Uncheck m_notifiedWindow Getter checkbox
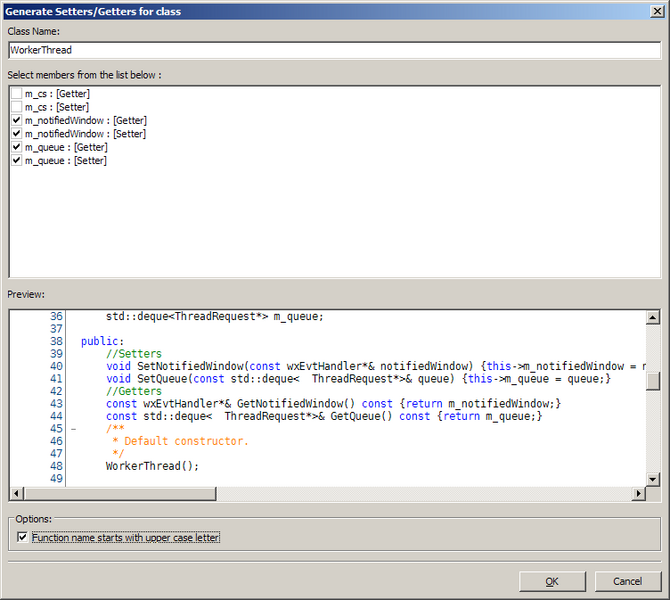 click(16, 120)
